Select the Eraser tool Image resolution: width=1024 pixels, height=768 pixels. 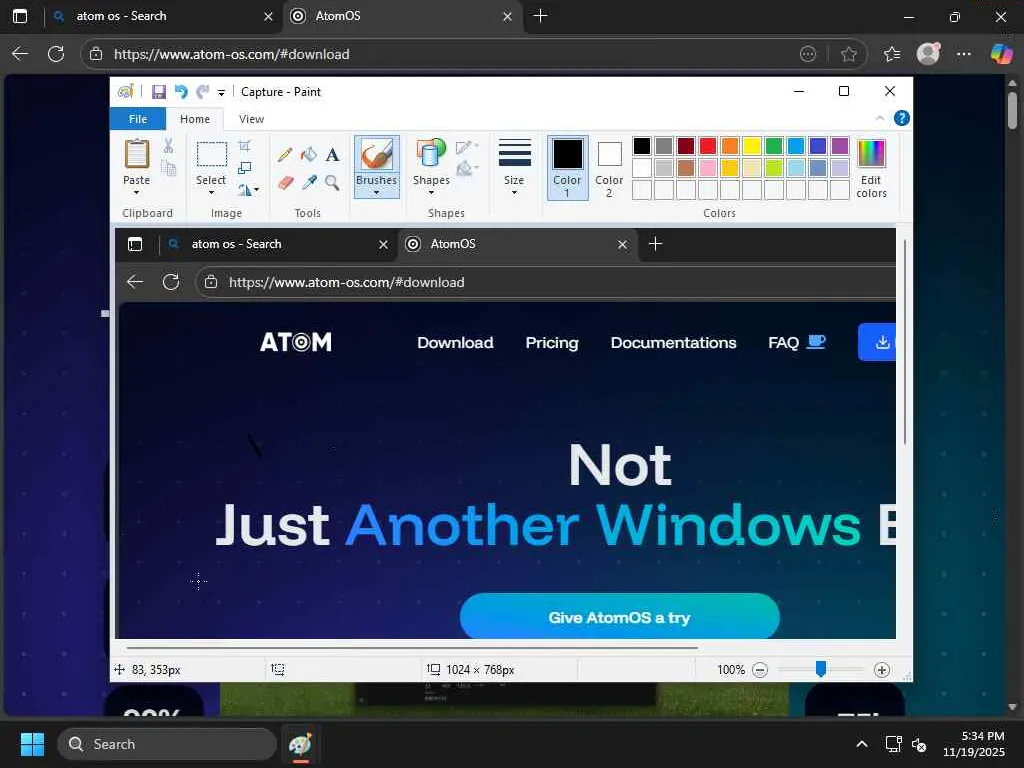click(285, 182)
